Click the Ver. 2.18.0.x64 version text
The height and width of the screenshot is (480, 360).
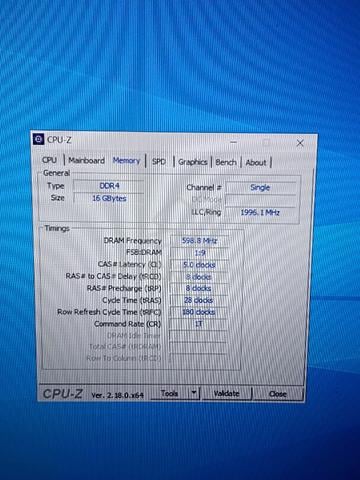117,395
